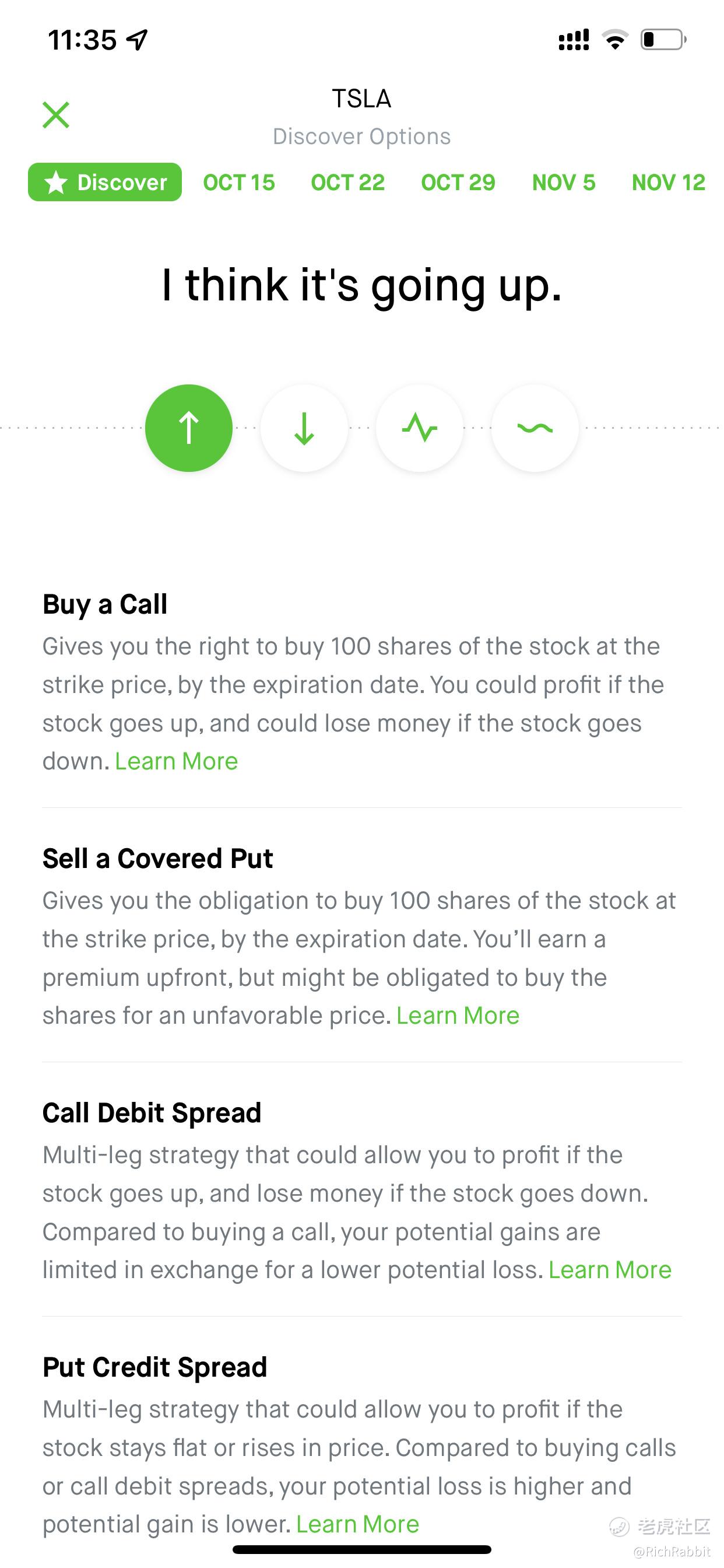This screenshot has width=724, height=1568.
Task: Open Learn More for Covered Put
Action: coord(458,1016)
